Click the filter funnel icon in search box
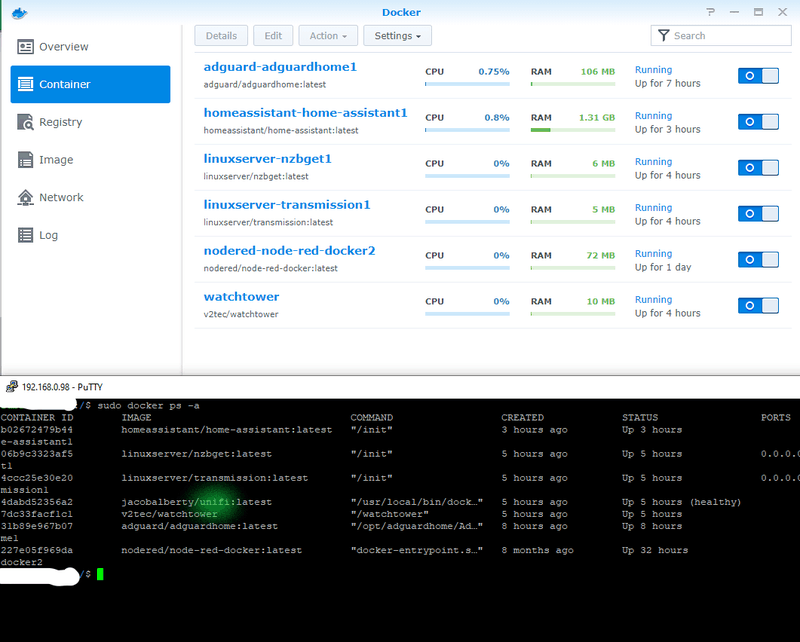This screenshot has width=800, height=642. [663, 36]
